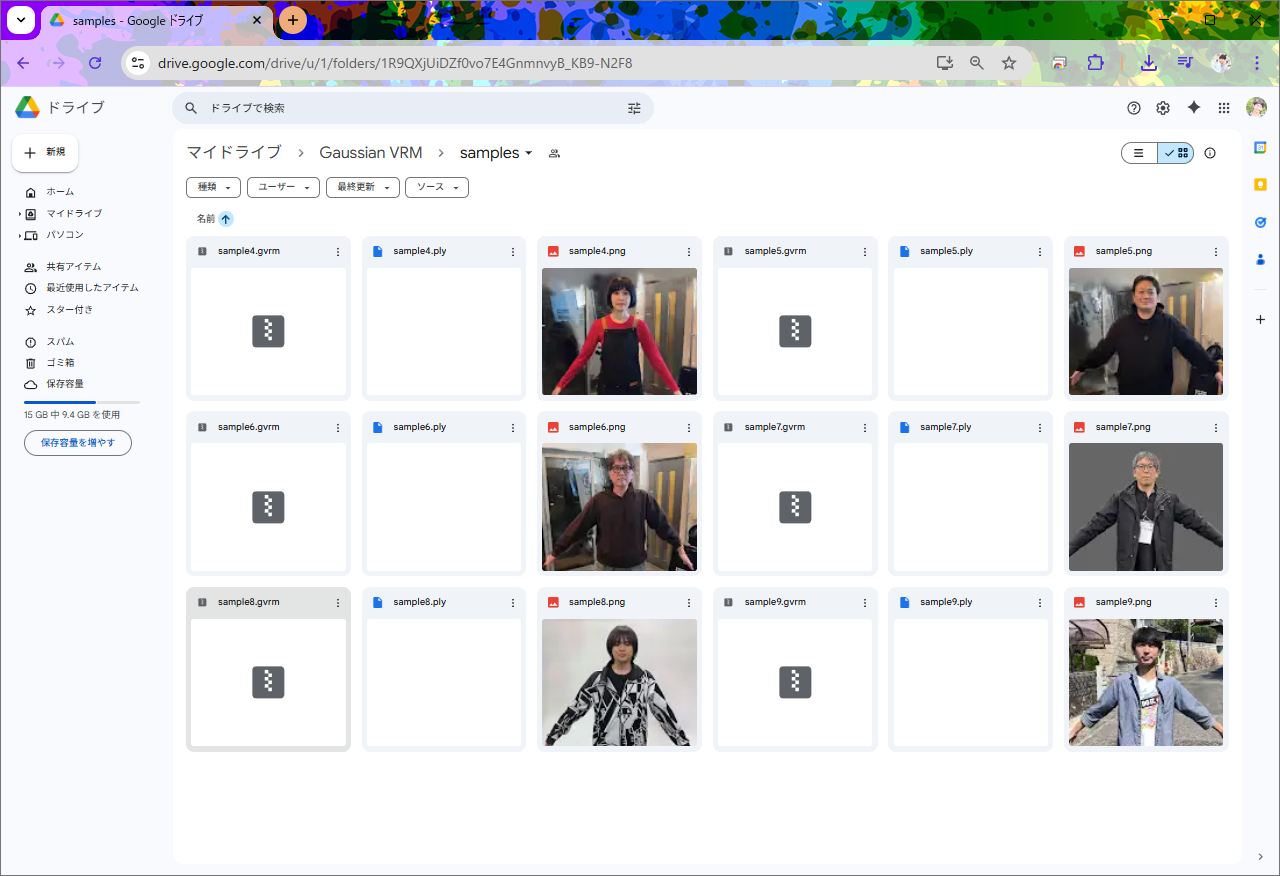Click the Chrome address bar URL
1280x876 pixels.
coord(395,63)
